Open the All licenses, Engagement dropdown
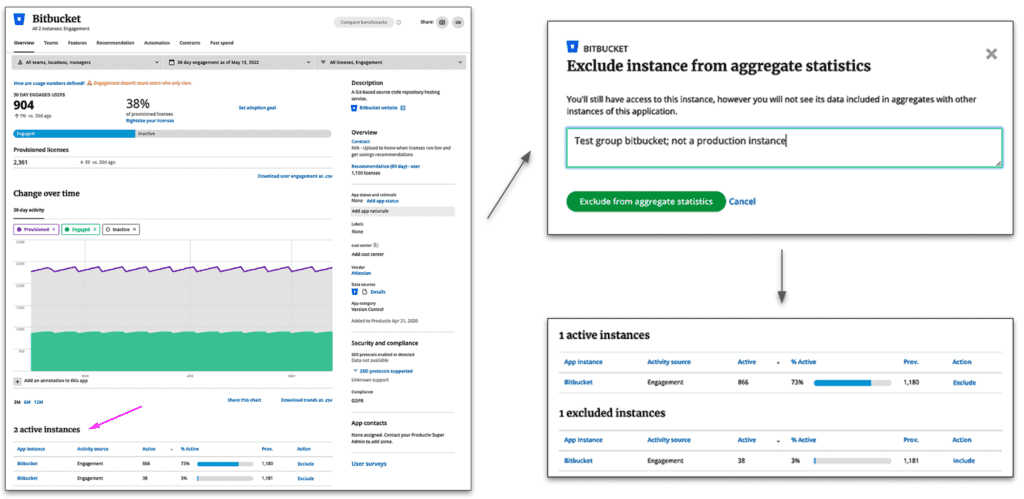The image size is (1024, 499). (x=391, y=63)
